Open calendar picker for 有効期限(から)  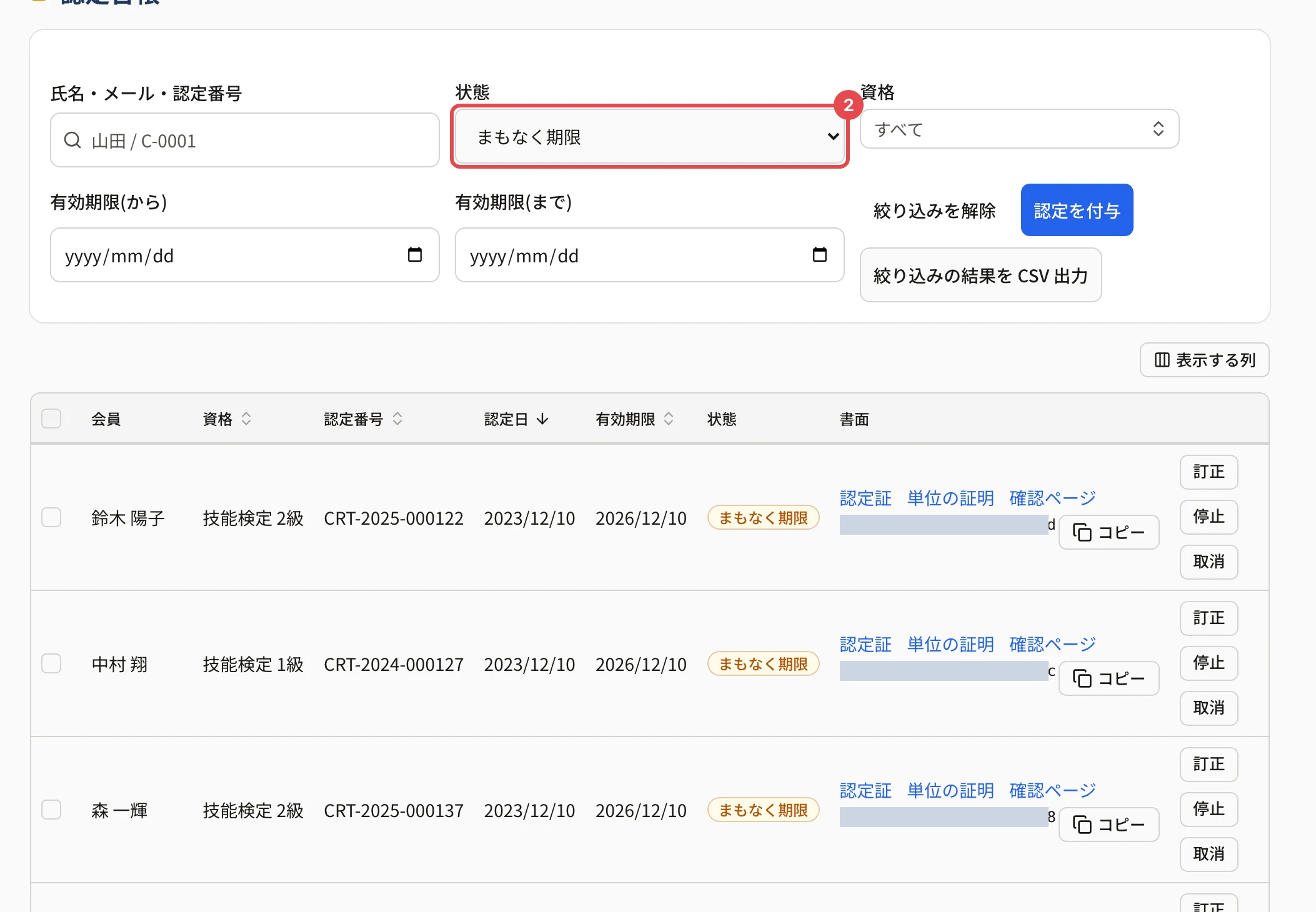[x=415, y=255]
